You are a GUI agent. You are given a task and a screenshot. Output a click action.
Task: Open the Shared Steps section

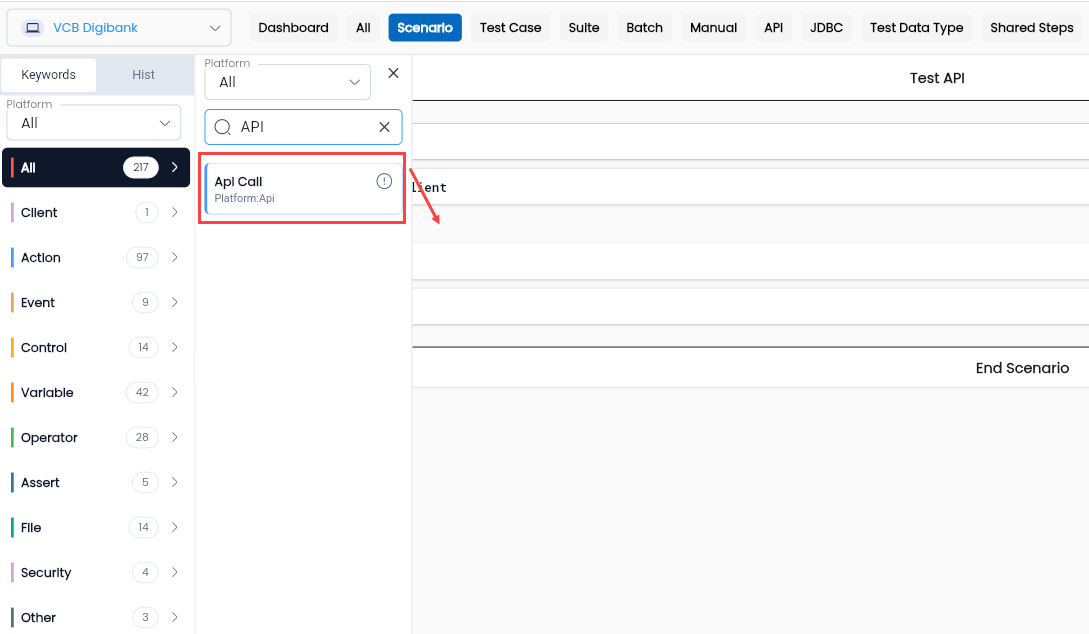(1031, 28)
